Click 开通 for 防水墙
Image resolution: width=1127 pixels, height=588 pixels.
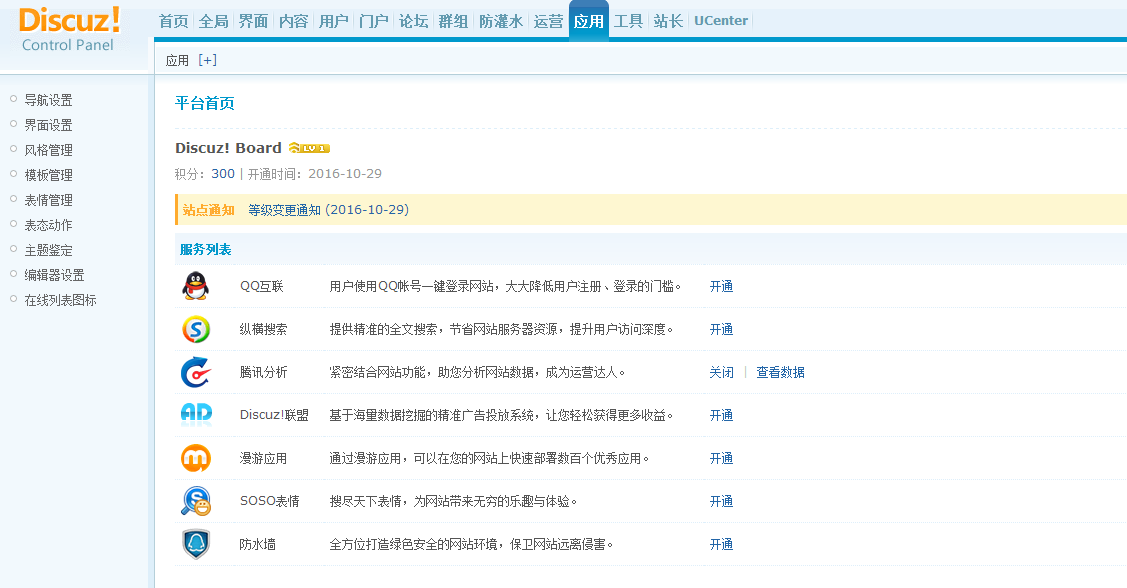[721, 544]
